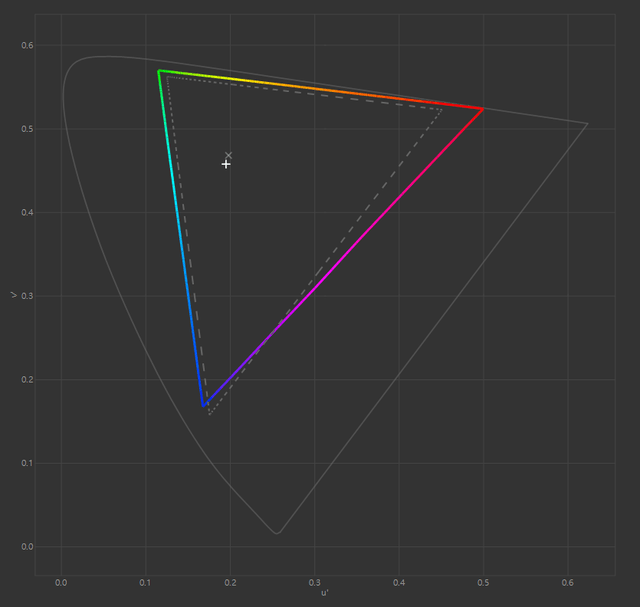Click the white plus whitepoint marker

point(226,163)
